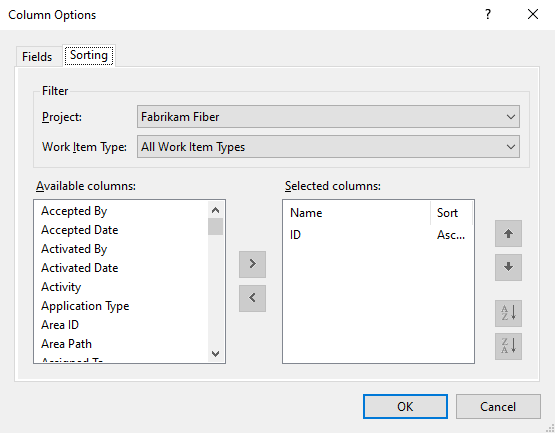555x433 pixels.
Task: Select the Sorting tab
Action: (89, 55)
